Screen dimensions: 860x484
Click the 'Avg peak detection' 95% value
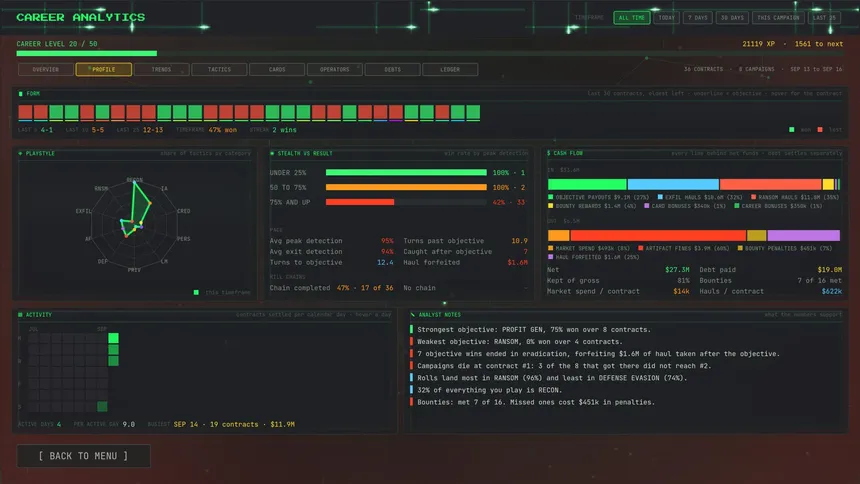[x=387, y=241]
